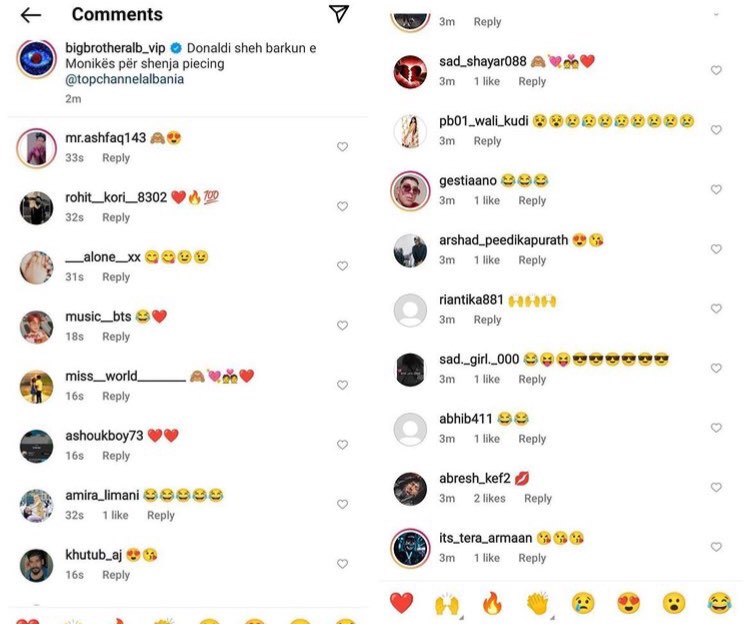
Task: Choose the clapping hands emoji reaction
Action: pyautogui.click(x=538, y=603)
